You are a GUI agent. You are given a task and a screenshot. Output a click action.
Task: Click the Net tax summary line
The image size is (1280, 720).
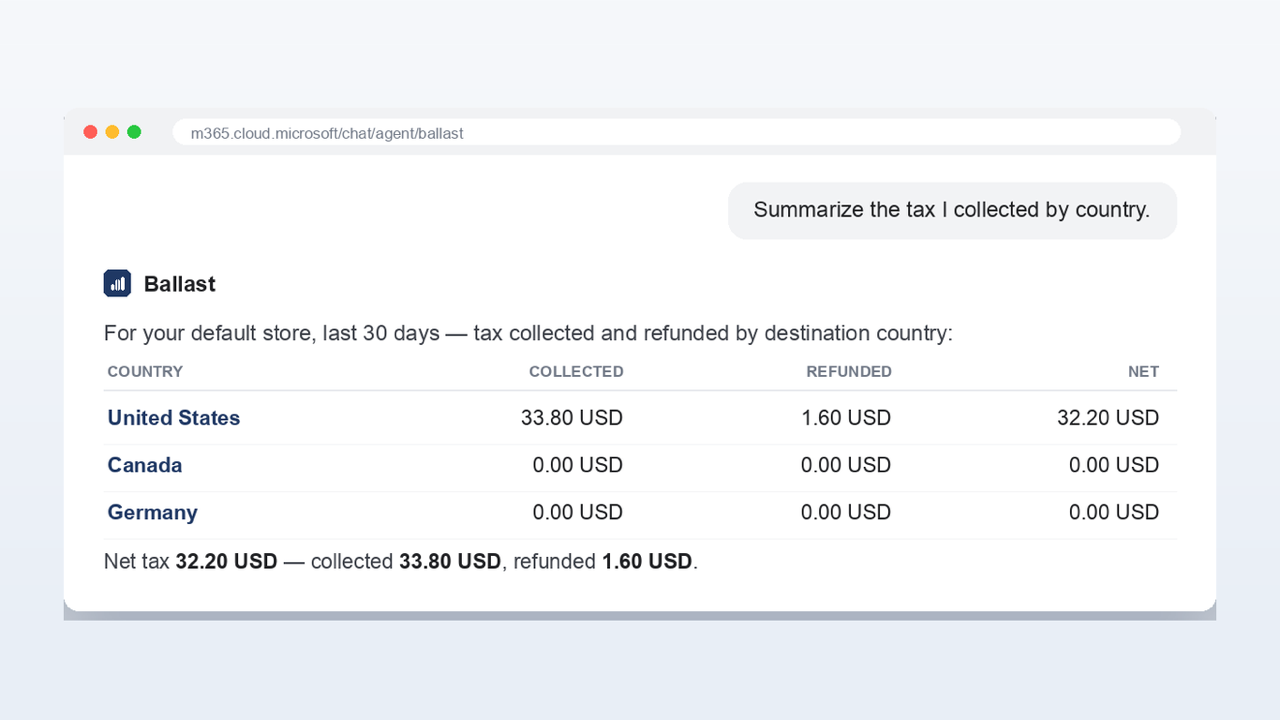coord(401,562)
